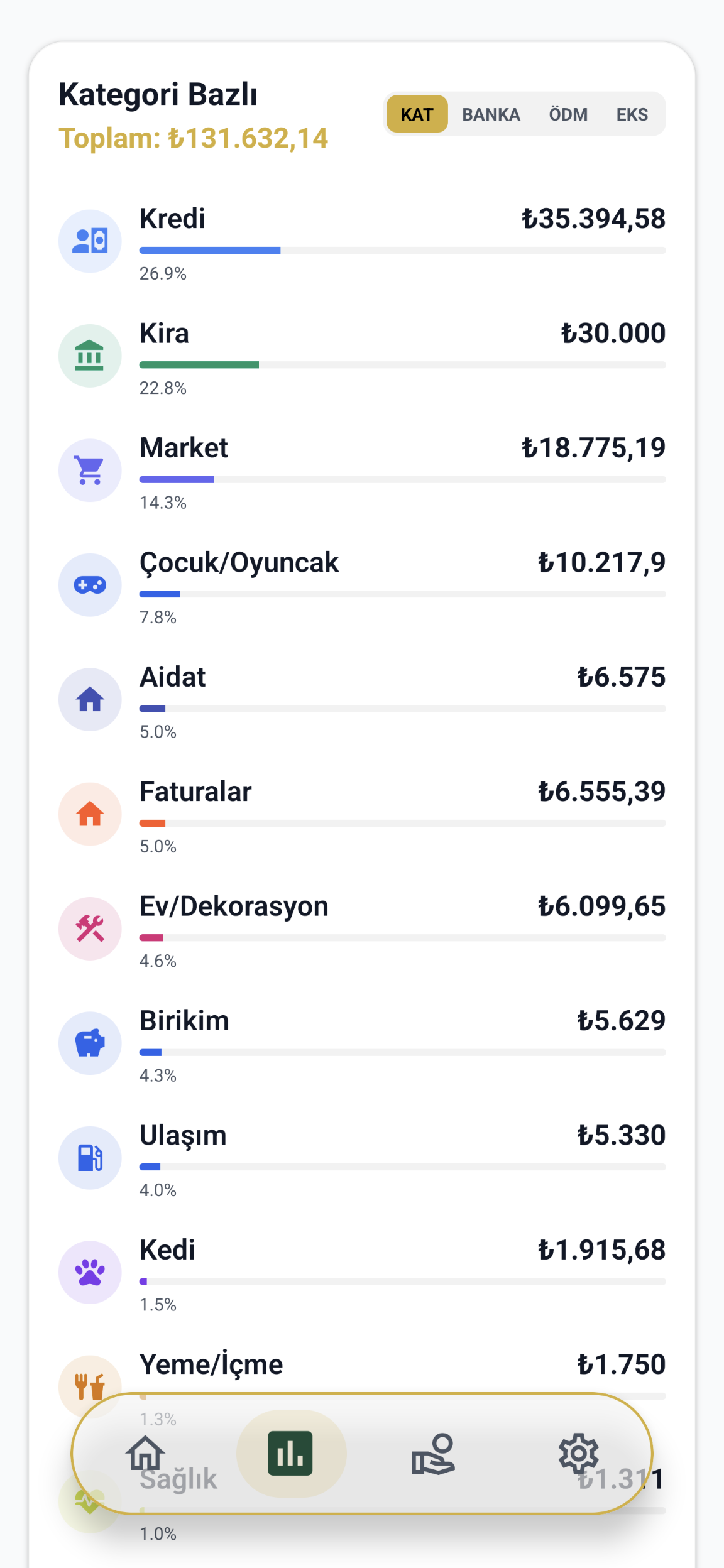
Task: Open settings via the gear icon
Action: pyautogui.click(x=578, y=1453)
